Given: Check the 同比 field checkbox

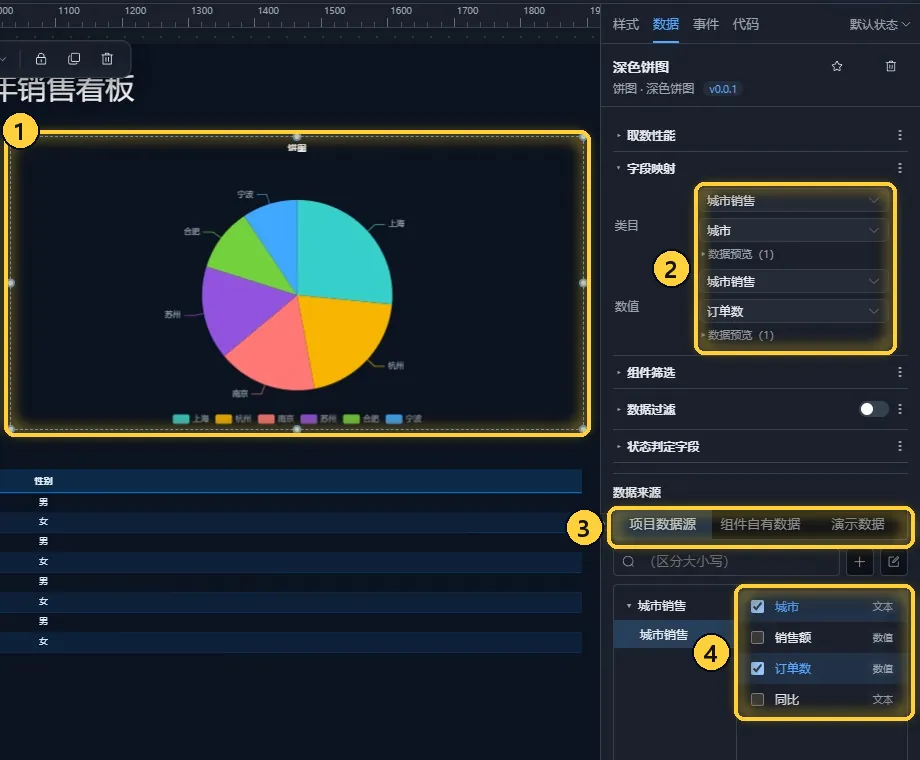Looking at the screenshot, I should pos(757,700).
